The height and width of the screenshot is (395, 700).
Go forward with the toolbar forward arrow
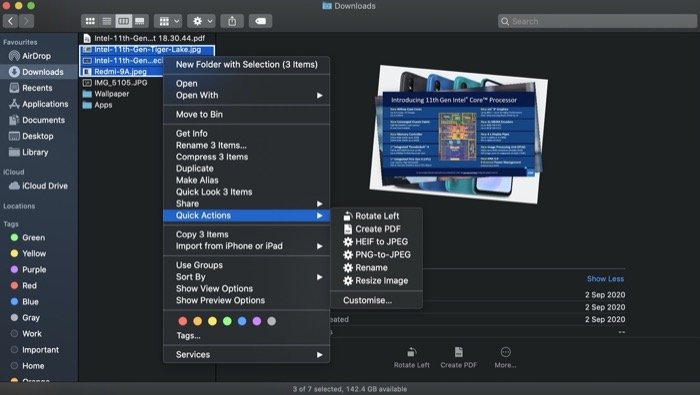[x=26, y=21]
